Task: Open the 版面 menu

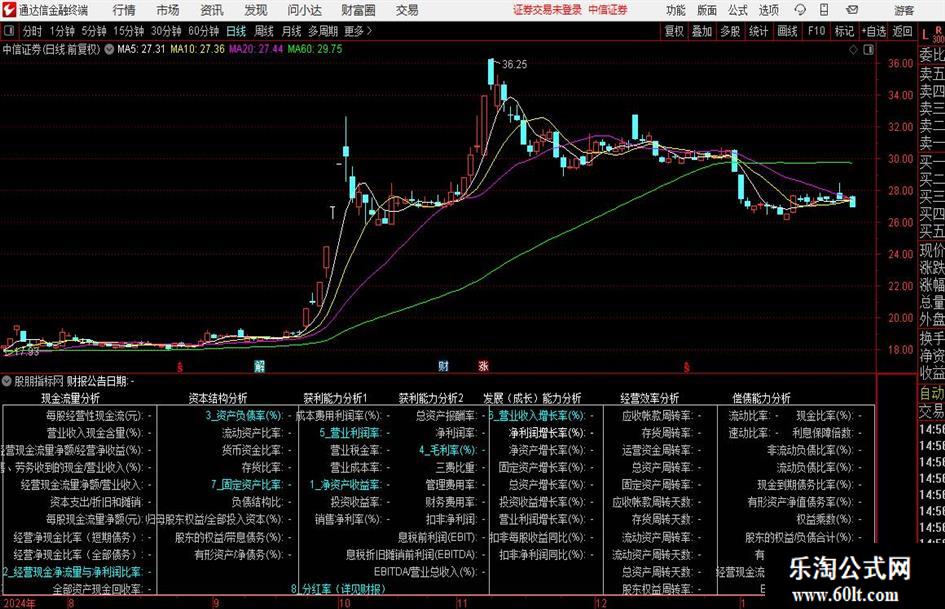Action: (x=706, y=10)
